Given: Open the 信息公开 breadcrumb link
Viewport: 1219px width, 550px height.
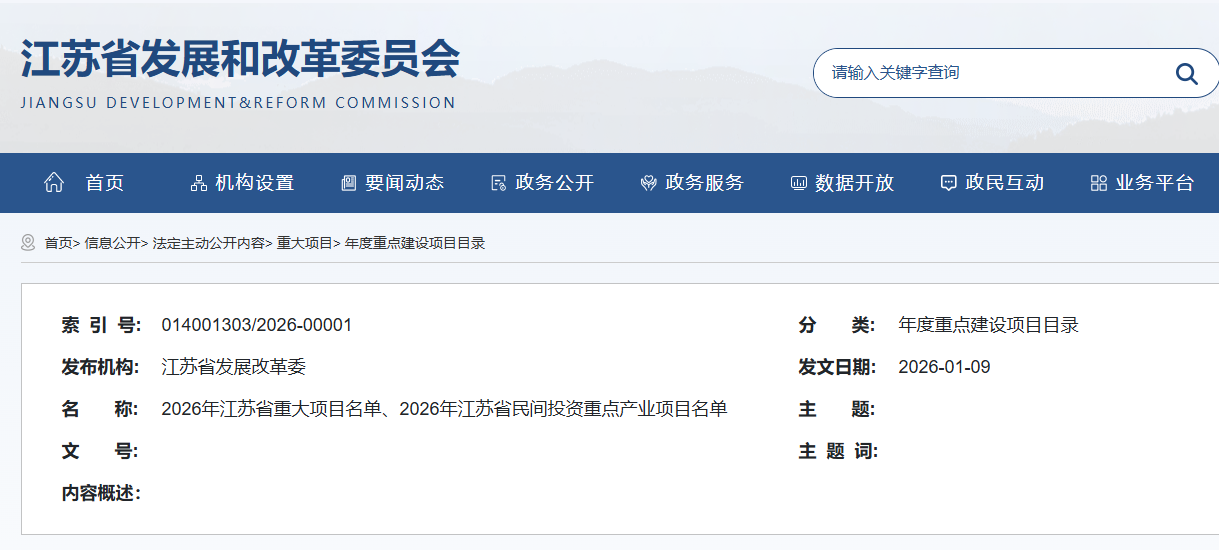Looking at the screenshot, I should coord(112,243).
